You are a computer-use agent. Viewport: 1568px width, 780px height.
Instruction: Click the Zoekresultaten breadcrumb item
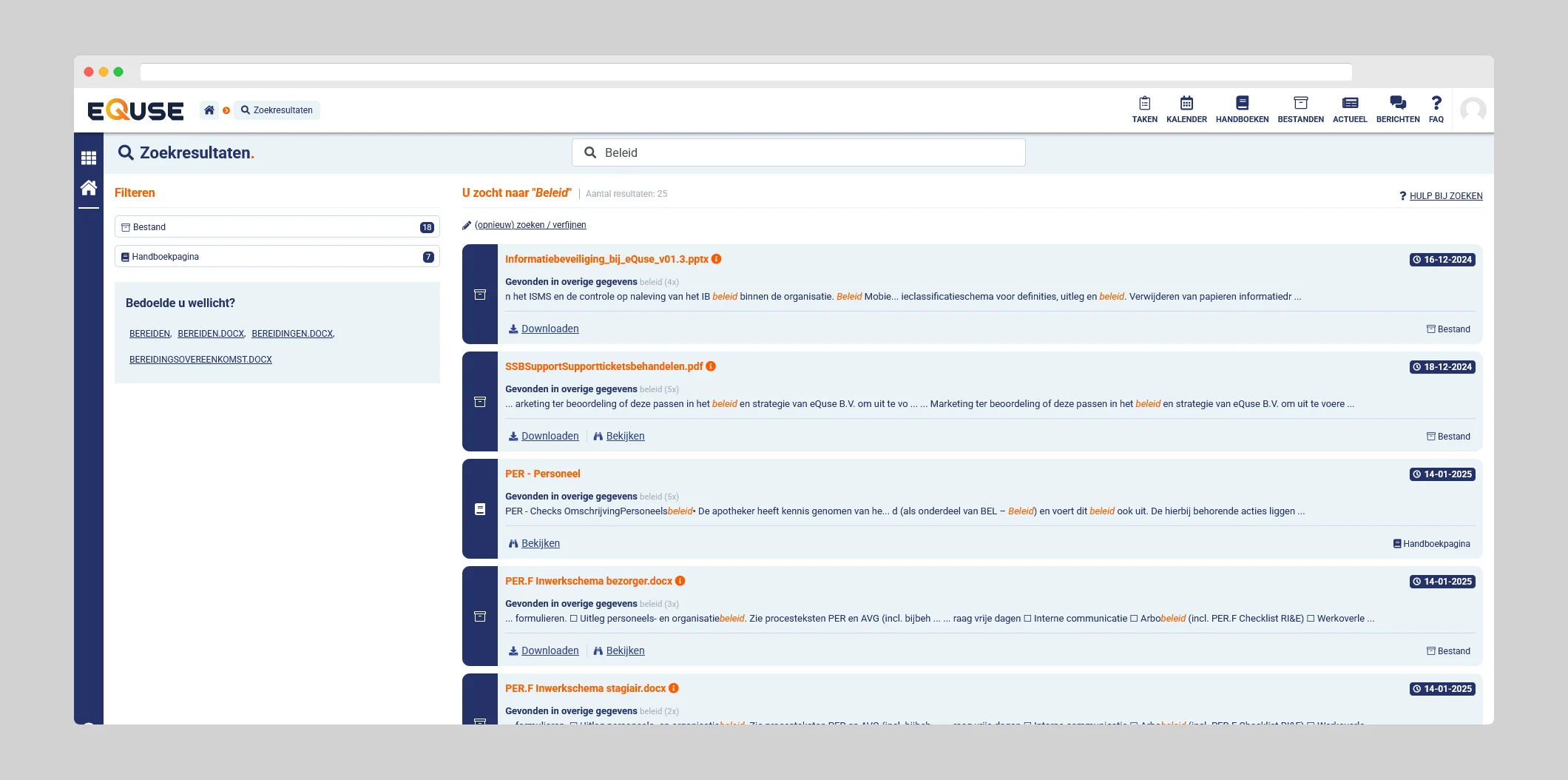277,110
